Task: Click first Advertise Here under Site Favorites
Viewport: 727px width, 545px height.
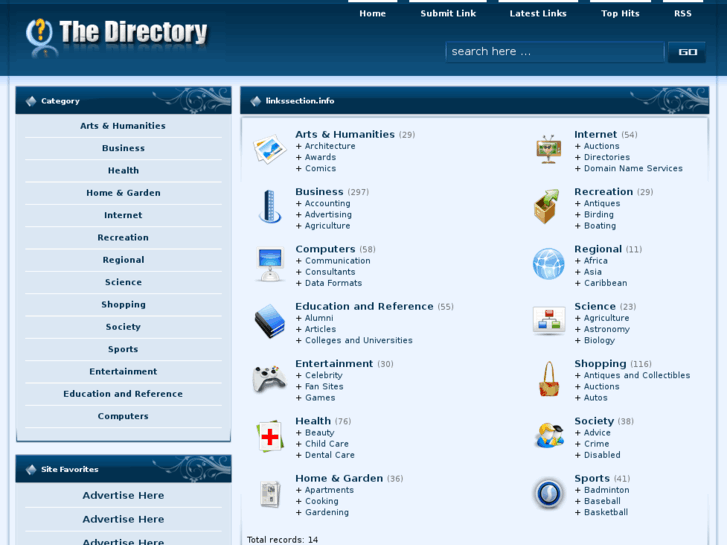Action: point(123,495)
